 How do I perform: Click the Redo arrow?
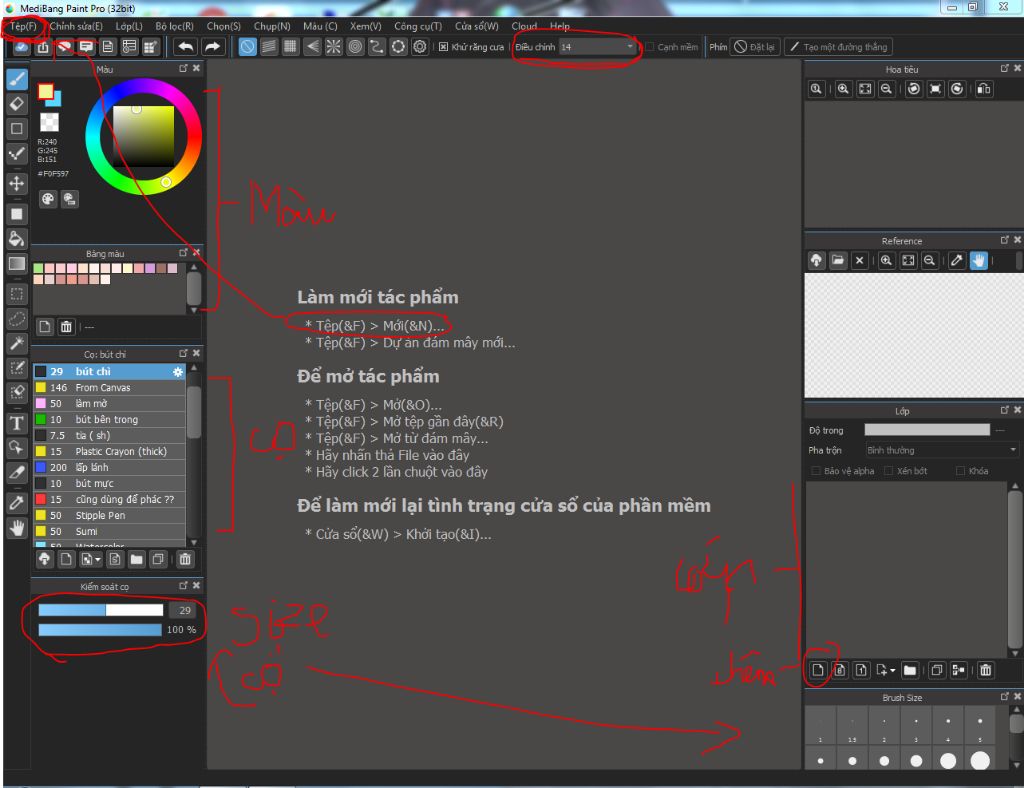pos(212,47)
